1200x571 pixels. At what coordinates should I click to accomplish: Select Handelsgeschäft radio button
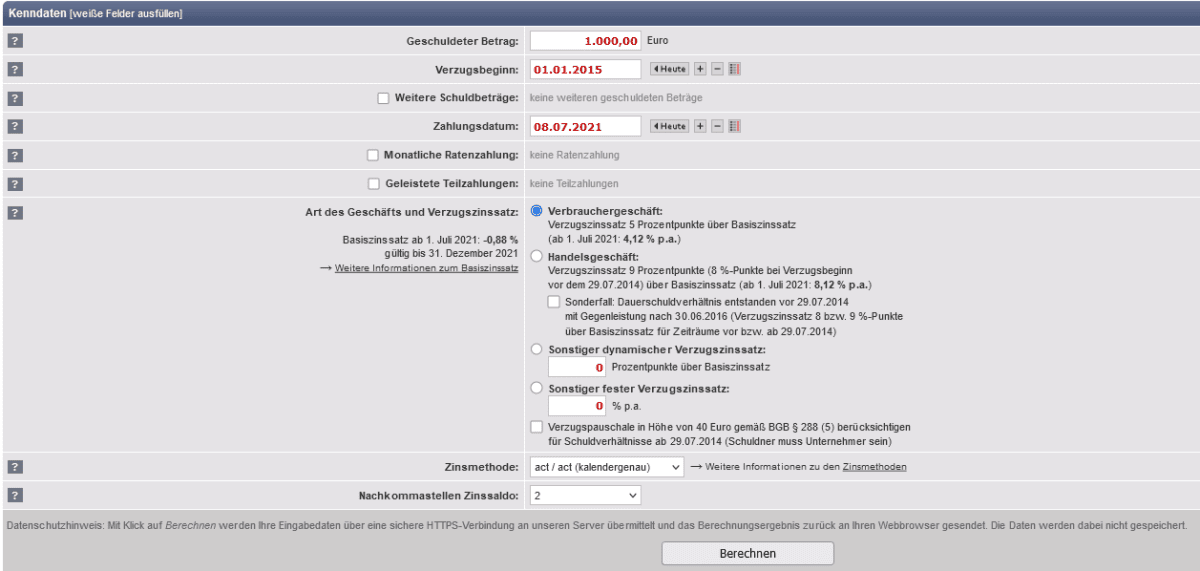(538, 257)
